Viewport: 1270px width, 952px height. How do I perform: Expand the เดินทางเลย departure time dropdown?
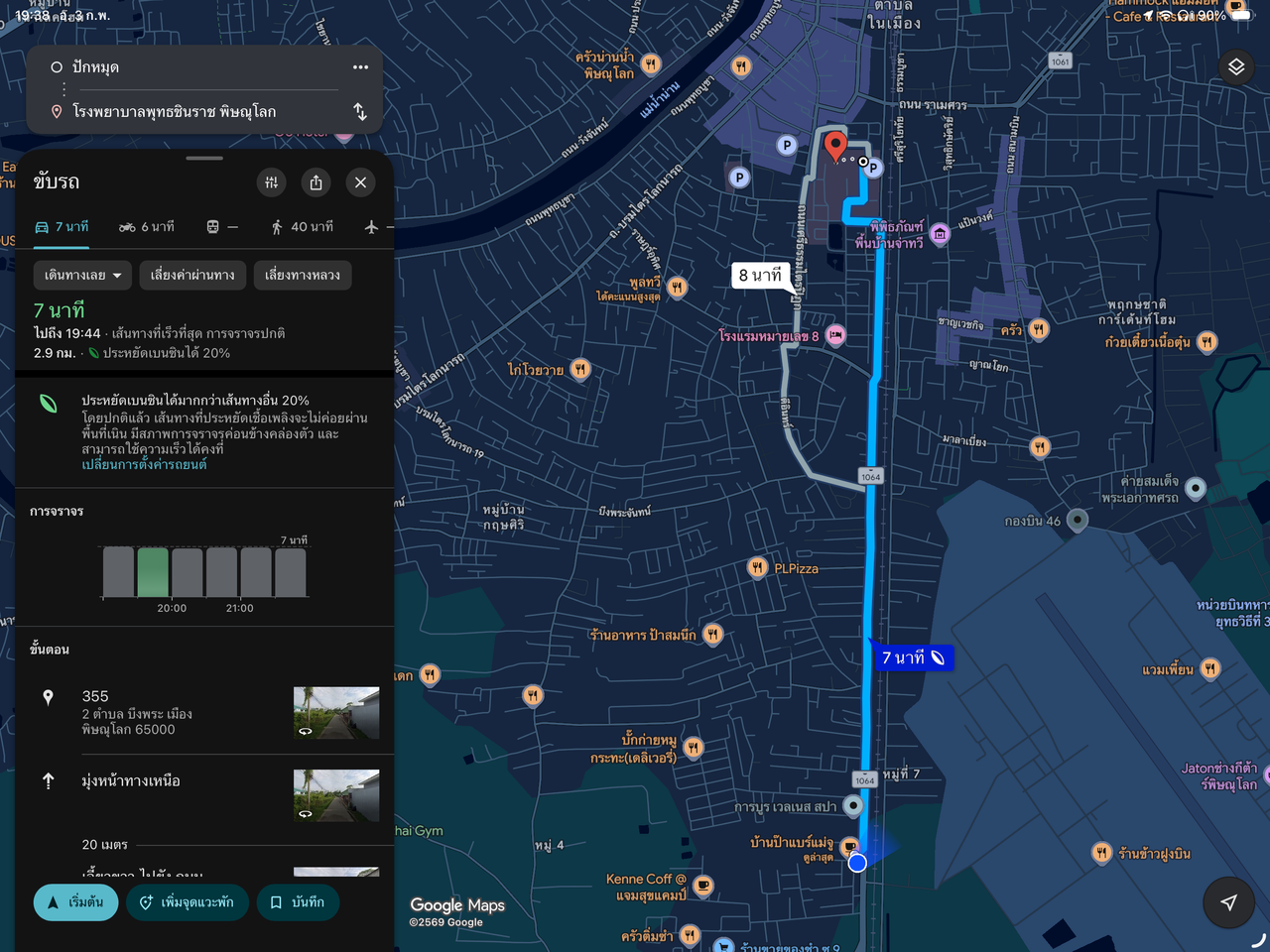coord(82,275)
